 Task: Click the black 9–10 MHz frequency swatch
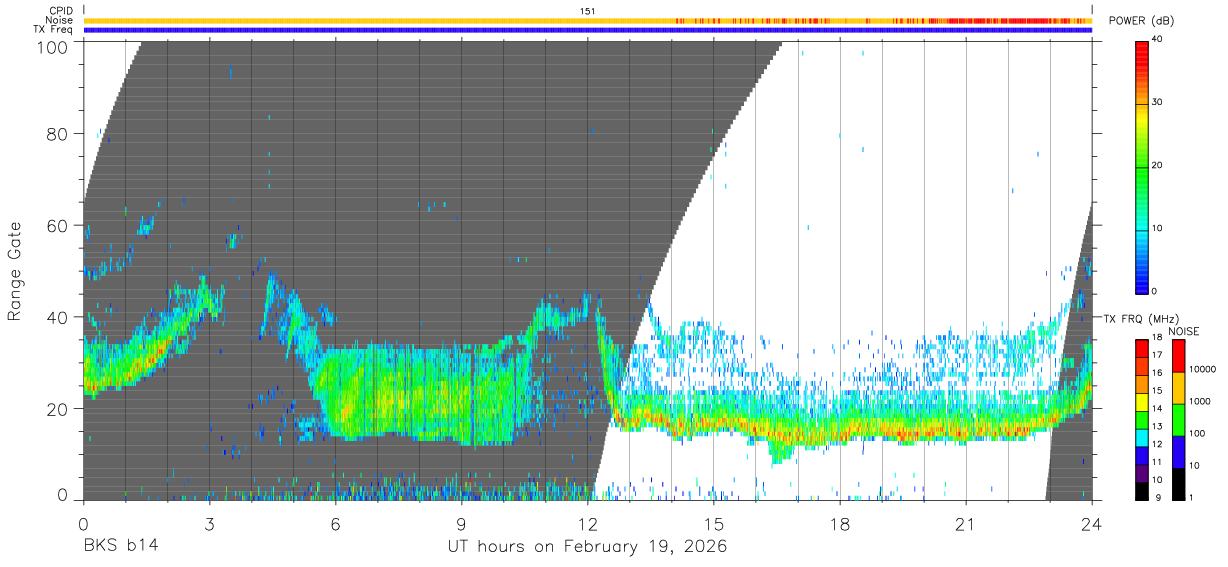click(1142, 491)
